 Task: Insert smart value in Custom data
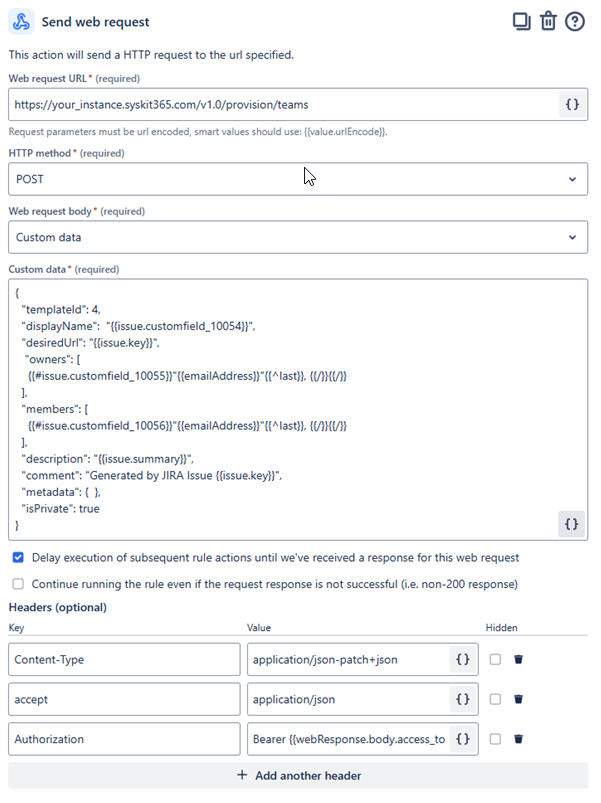(x=571, y=523)
